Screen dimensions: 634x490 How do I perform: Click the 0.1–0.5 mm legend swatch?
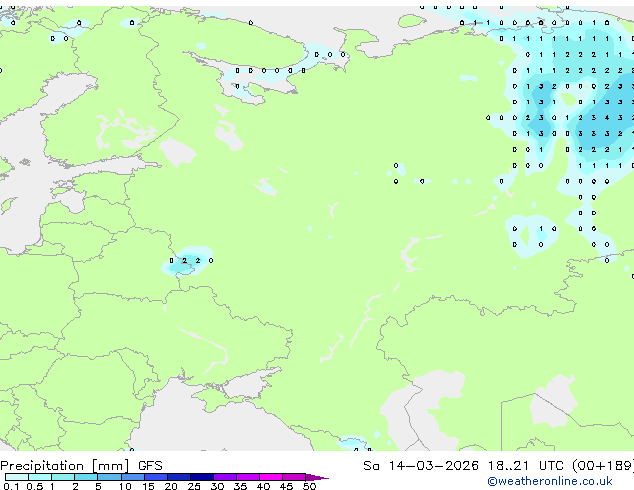[x=17, y=477]
